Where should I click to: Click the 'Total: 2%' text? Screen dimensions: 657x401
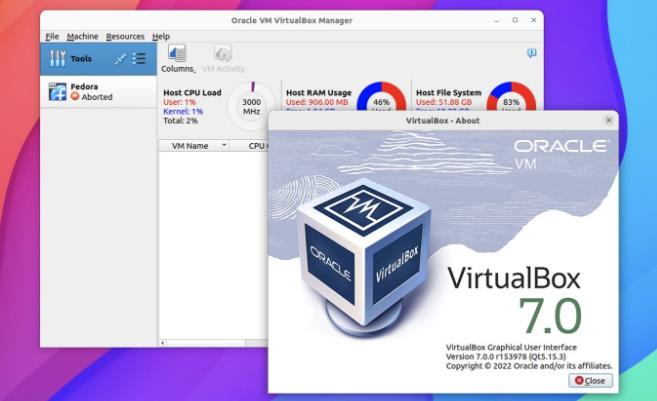(x=180, y=121)
